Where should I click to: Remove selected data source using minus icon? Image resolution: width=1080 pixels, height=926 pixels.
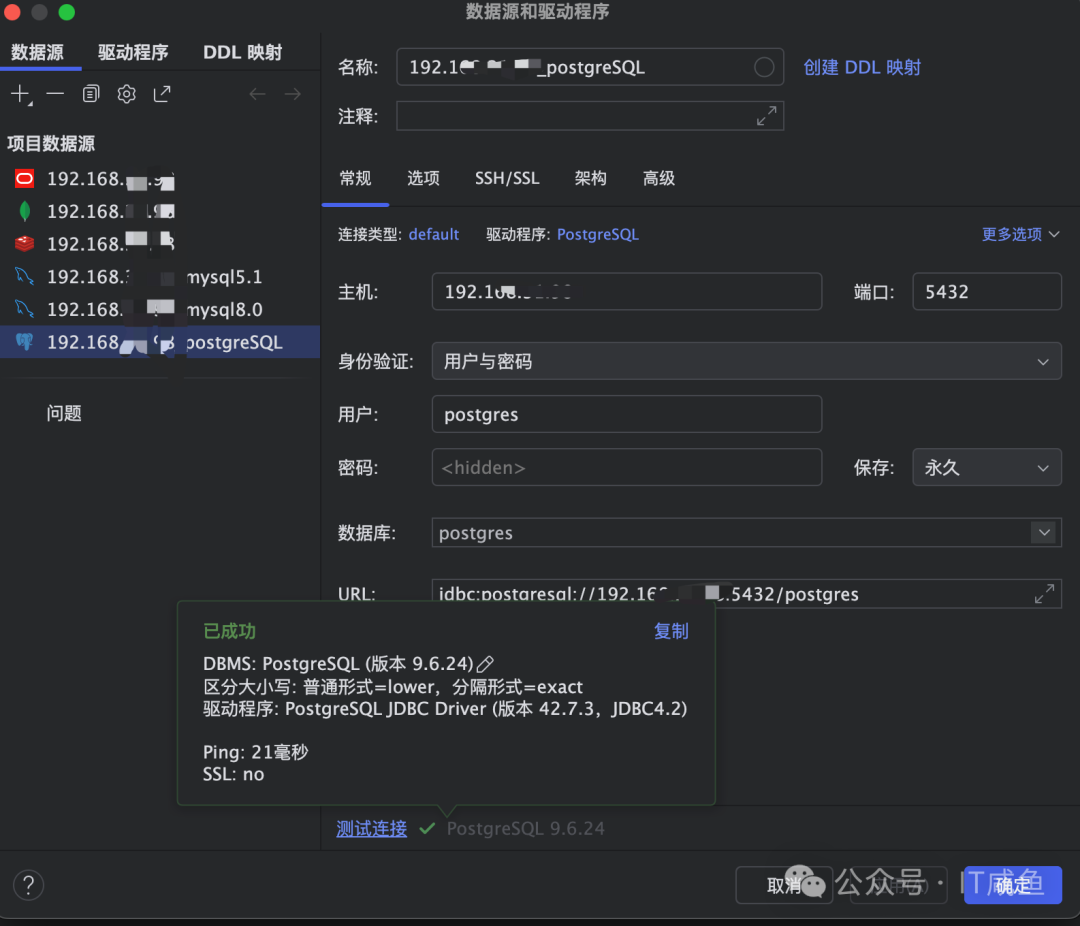(56, 93)
